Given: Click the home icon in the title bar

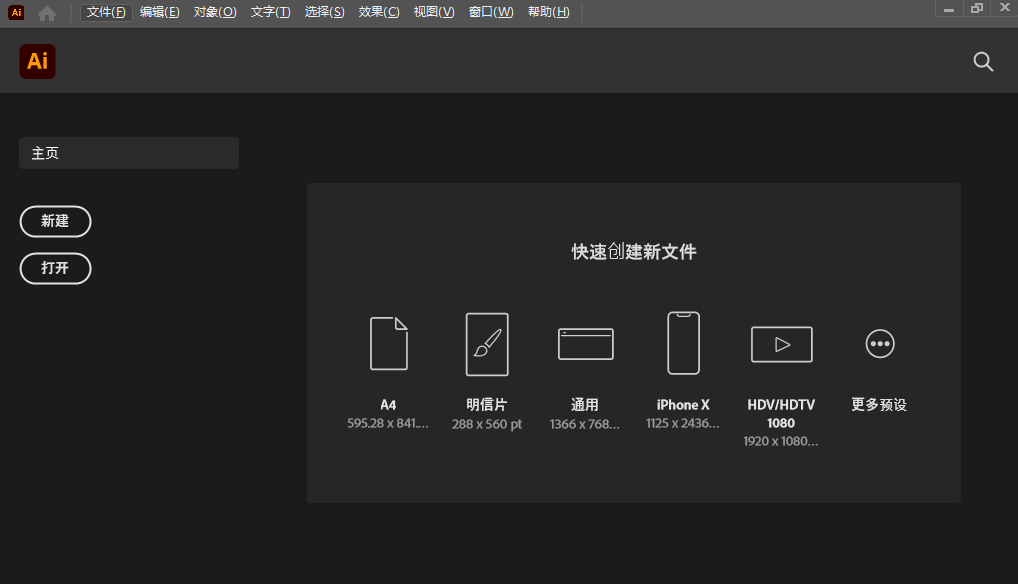Looking at the screenshot, I should pyautogui.click(x=46, y=13).
